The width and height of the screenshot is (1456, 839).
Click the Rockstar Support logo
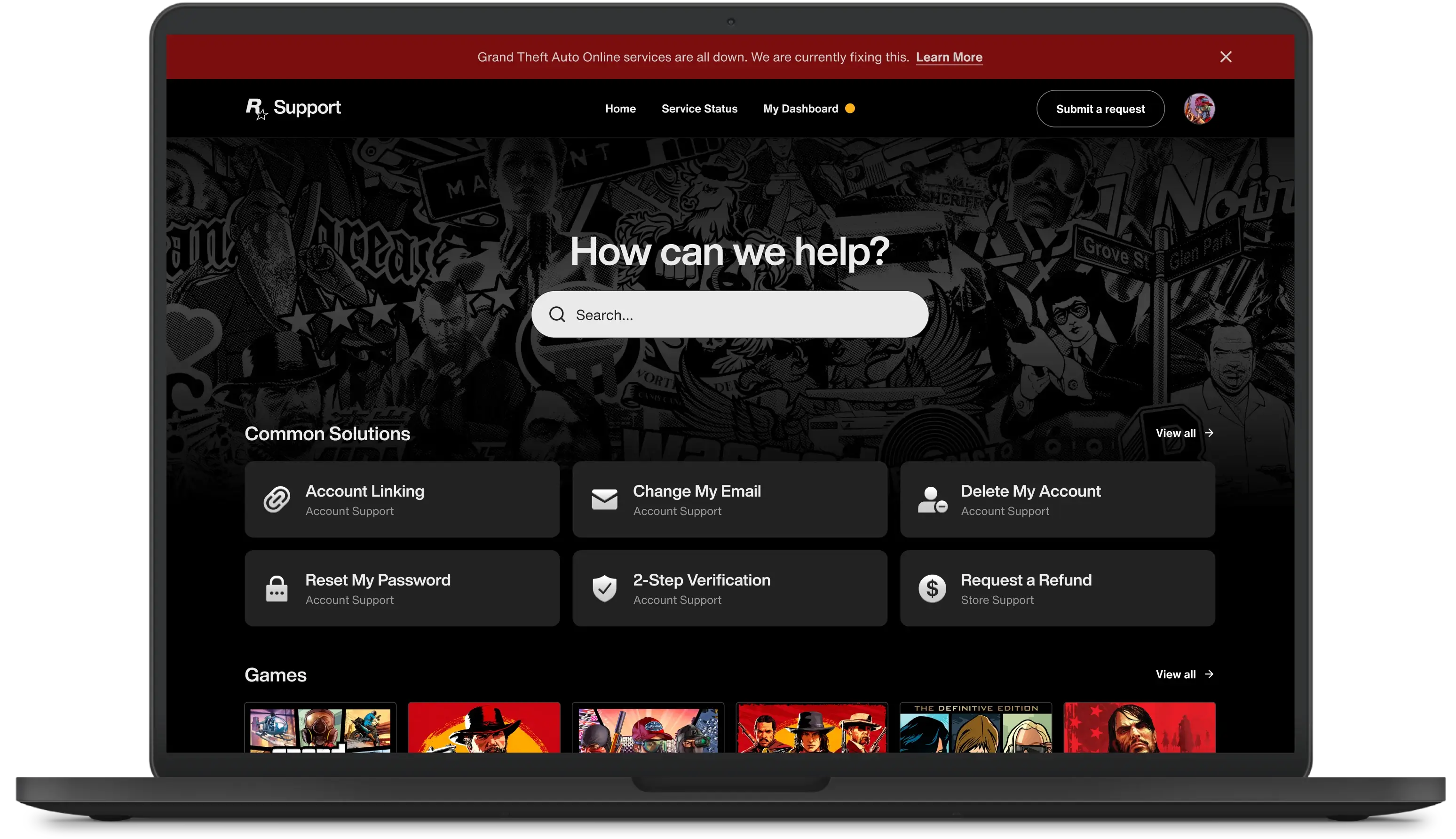293,108
